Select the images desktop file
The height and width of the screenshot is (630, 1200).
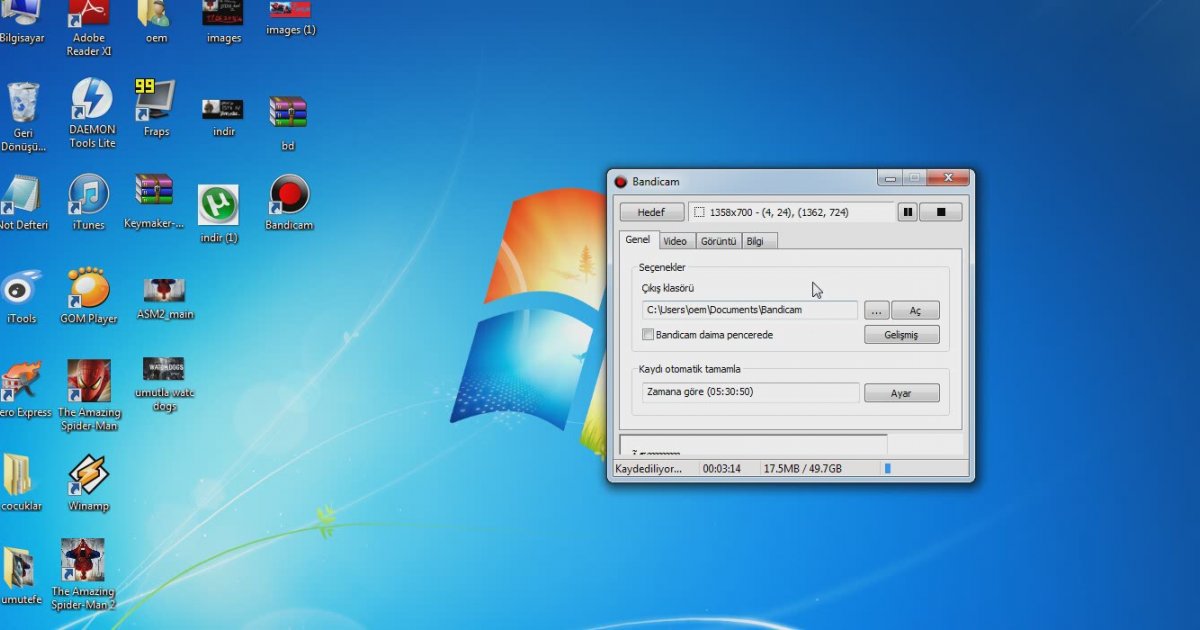point(223,24)
